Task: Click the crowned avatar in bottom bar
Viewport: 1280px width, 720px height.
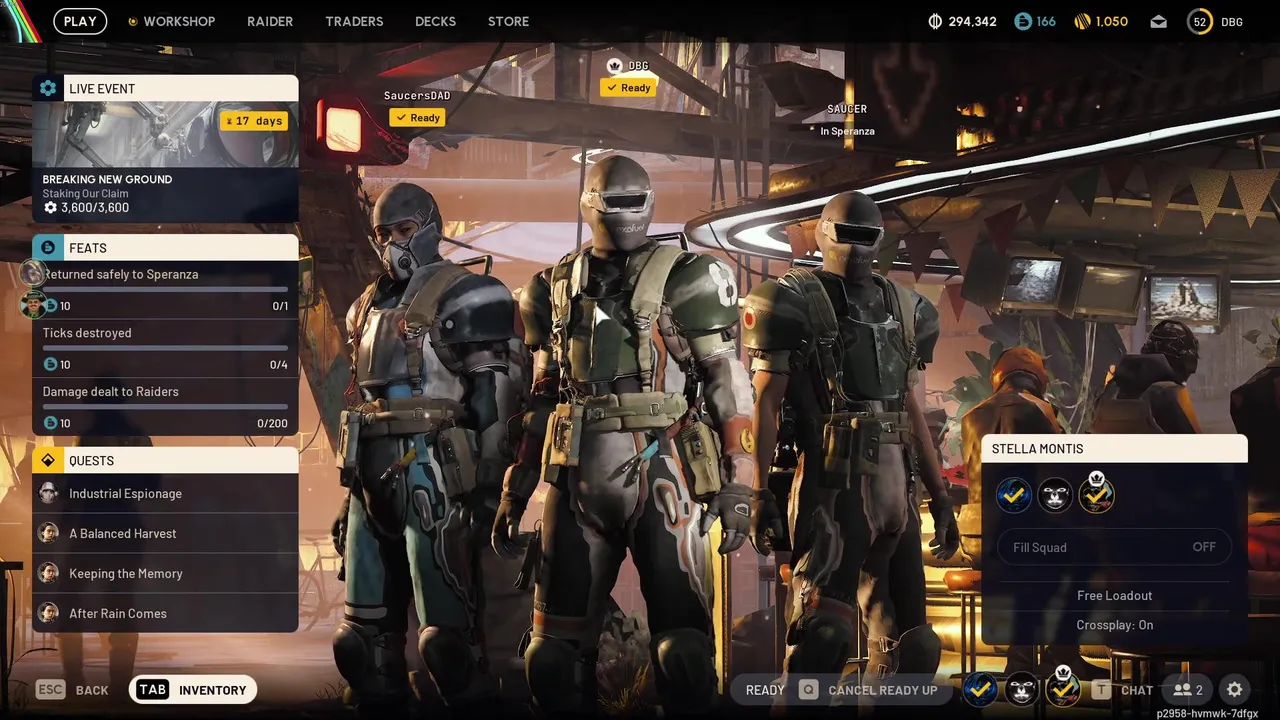Action: 1062,689
